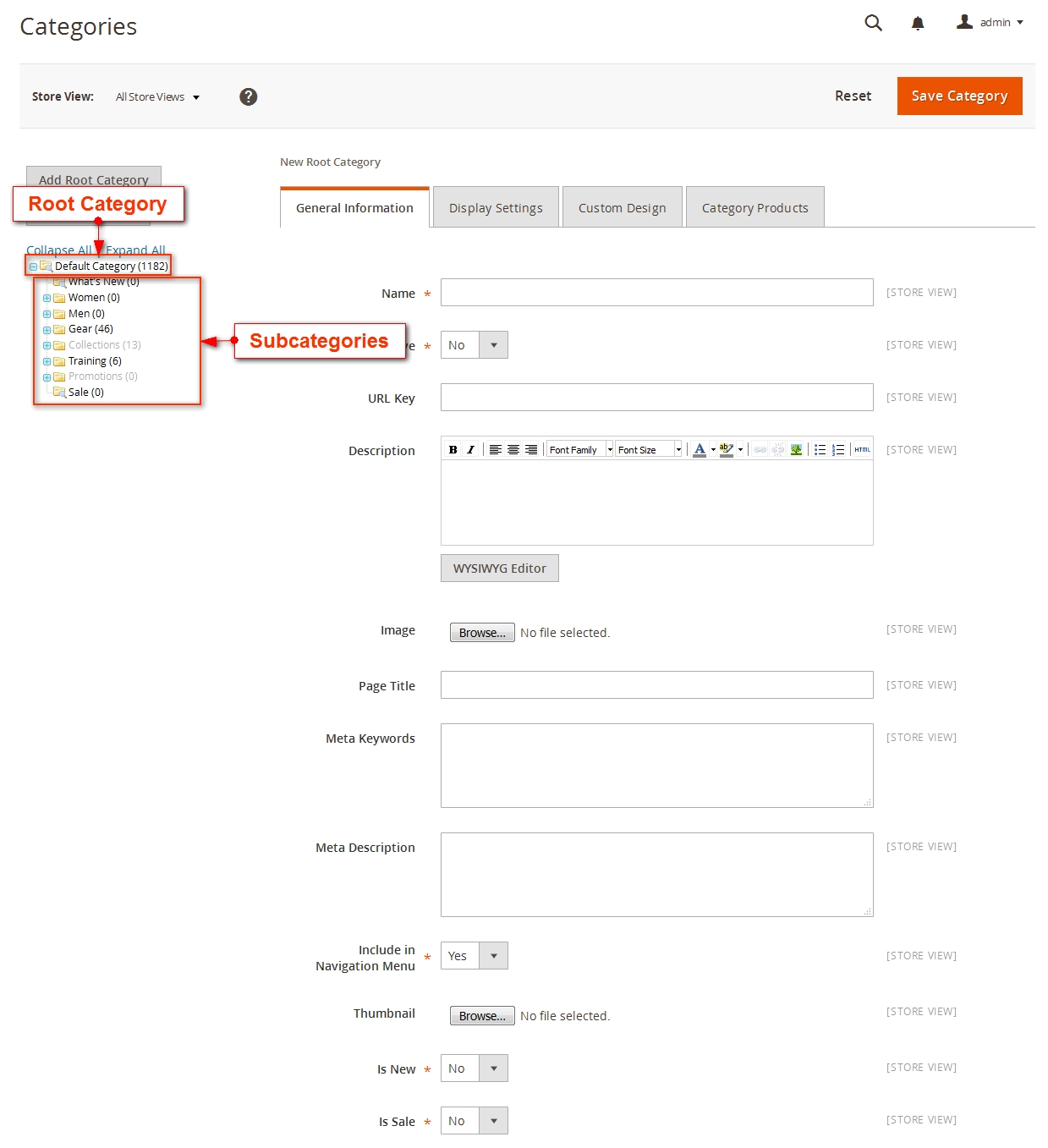
Task: Switch to the Display Settings tab
Action: click(496, 208)
